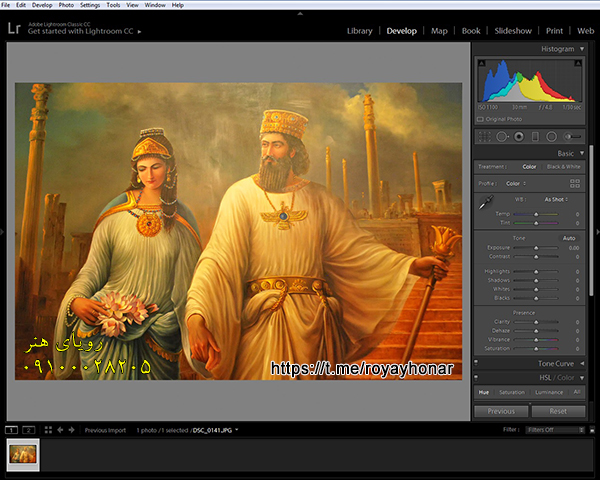Select the DSC_0141 filmstrip thumbnail
Screen dimensions: 600x480
tap(23, 454)
